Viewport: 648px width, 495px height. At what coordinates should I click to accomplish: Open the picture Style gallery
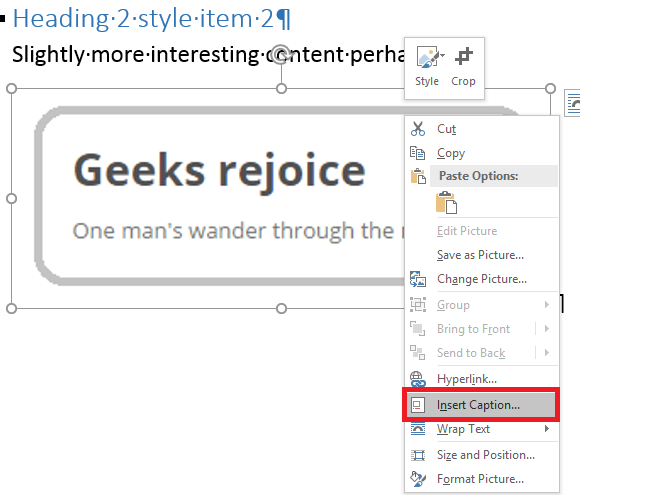point(427,66)
